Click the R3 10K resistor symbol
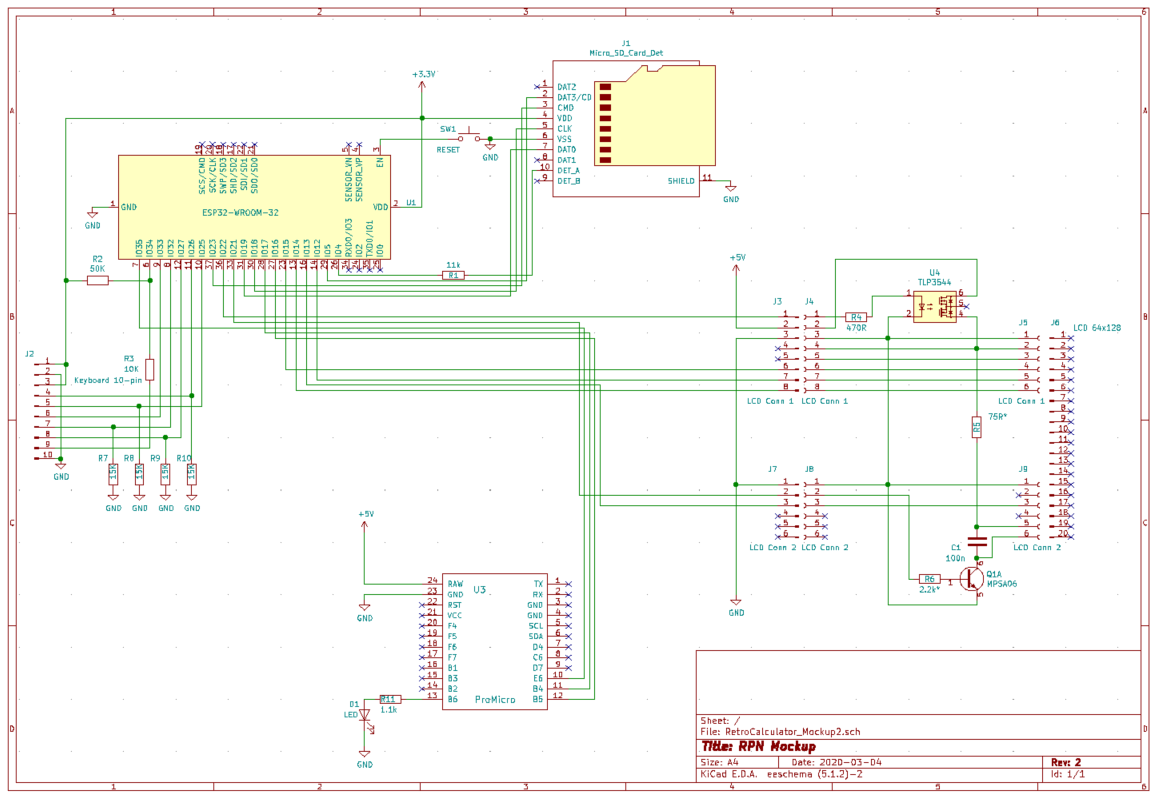The image size is (1157, 800). click(x=150, y=369)
